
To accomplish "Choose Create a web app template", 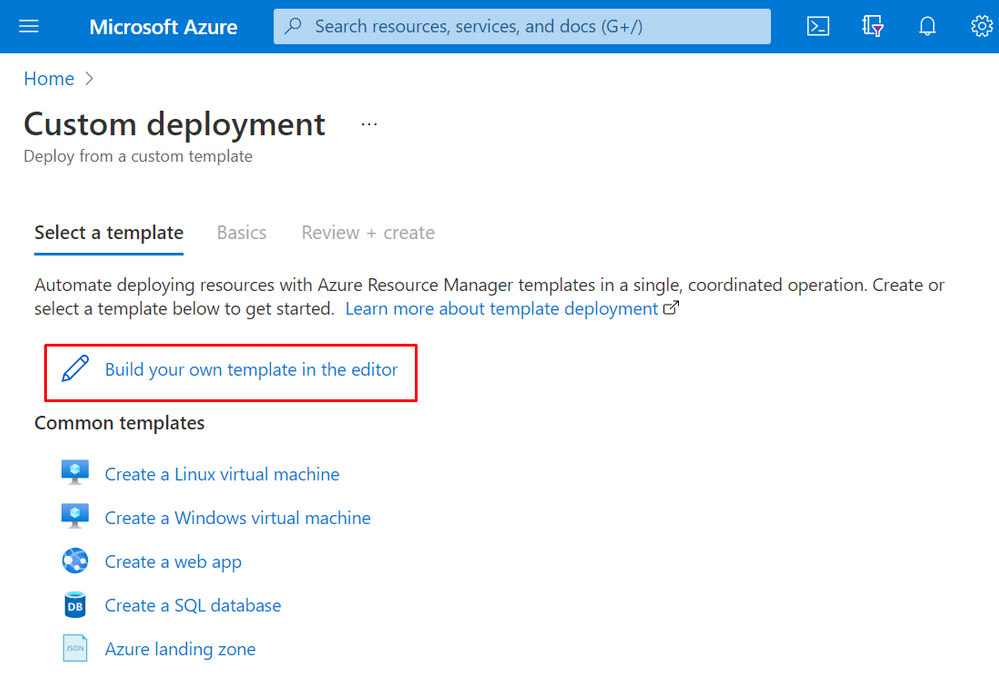I will [x=173, y=562].
